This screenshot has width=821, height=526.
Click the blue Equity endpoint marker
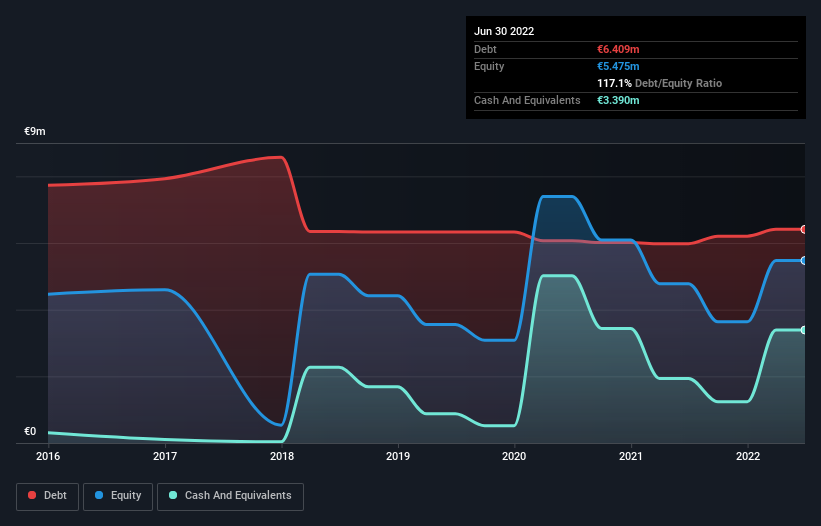pos(804,261)
